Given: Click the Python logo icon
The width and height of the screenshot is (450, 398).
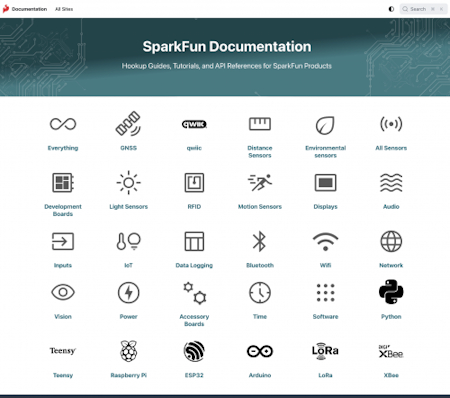Looking at the screenshot, I should (x=391, y=292).
